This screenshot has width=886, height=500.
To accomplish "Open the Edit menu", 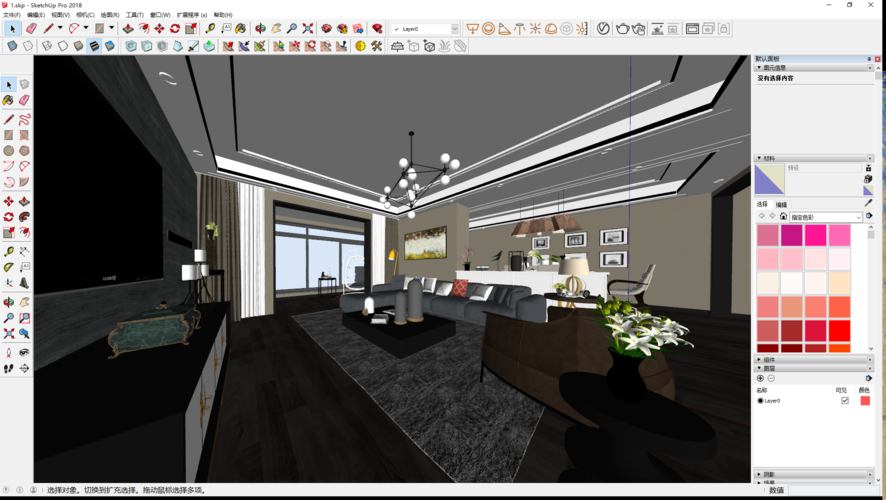I will click(36, 15).
